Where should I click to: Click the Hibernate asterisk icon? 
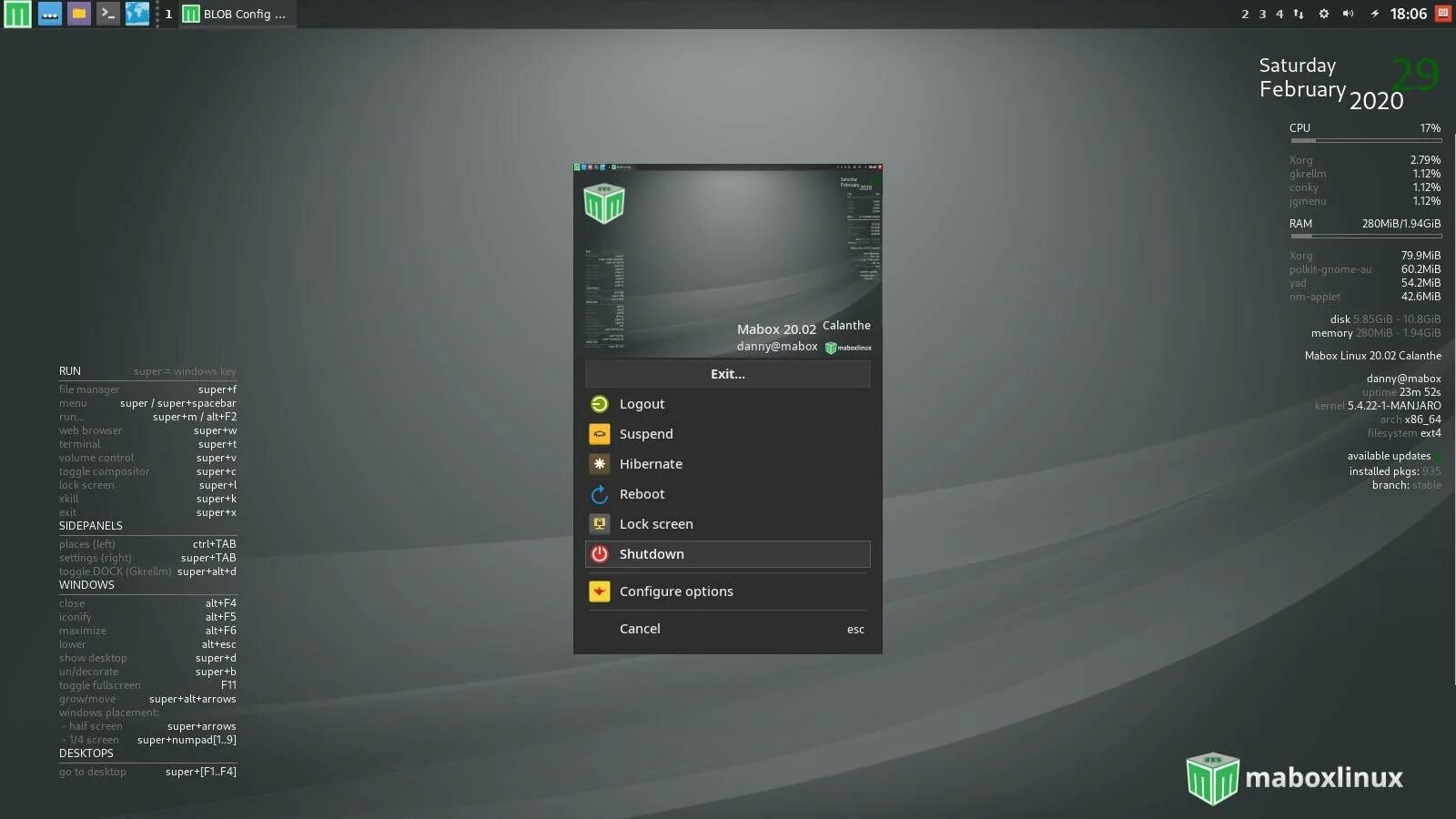click(x=600, y=464)
